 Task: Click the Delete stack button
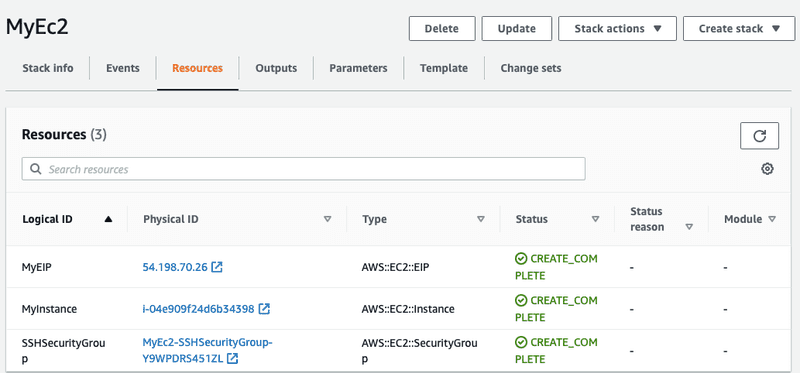(x=442, y=29)
